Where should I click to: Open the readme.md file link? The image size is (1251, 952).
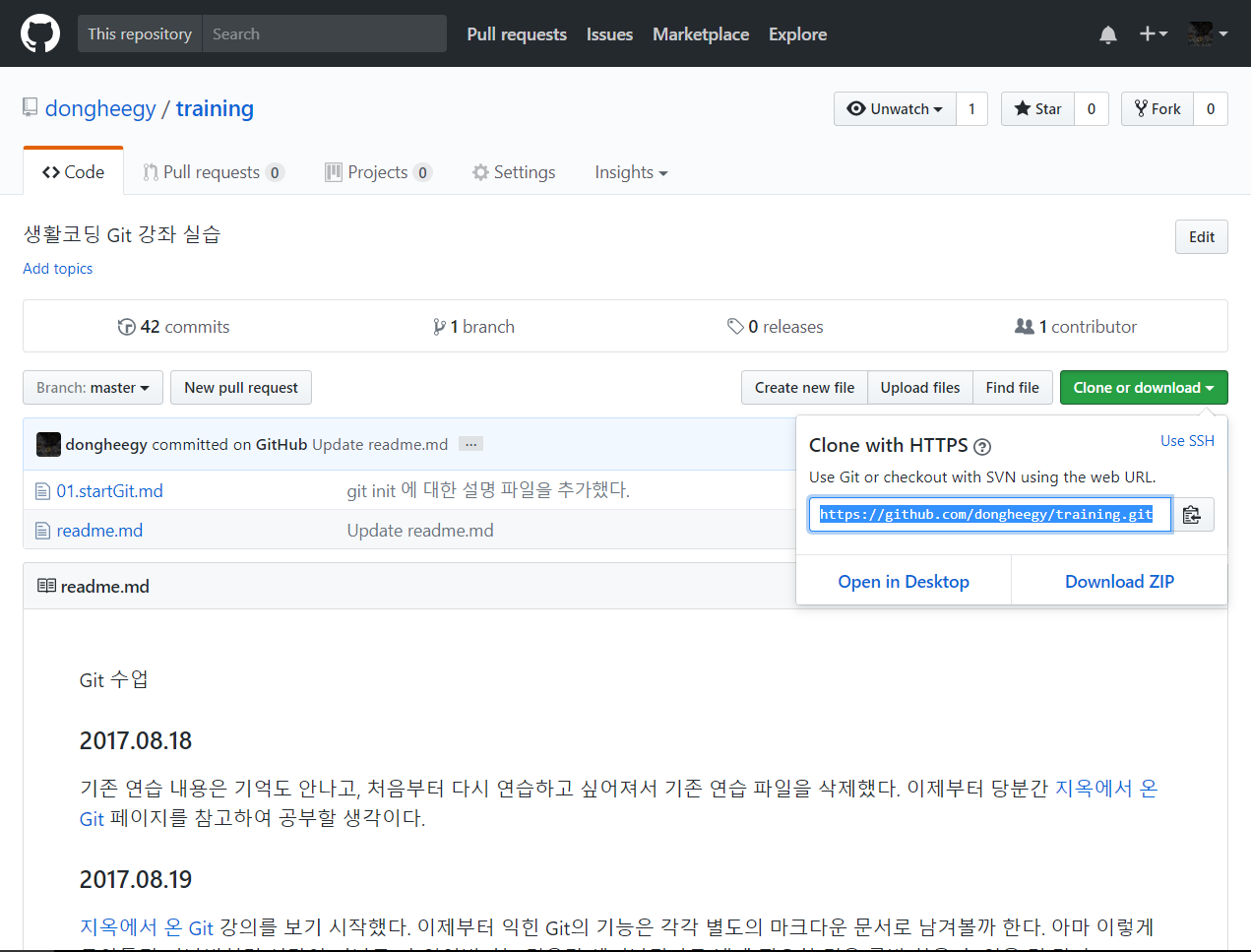pyautogui.click(x=99, y=531)
